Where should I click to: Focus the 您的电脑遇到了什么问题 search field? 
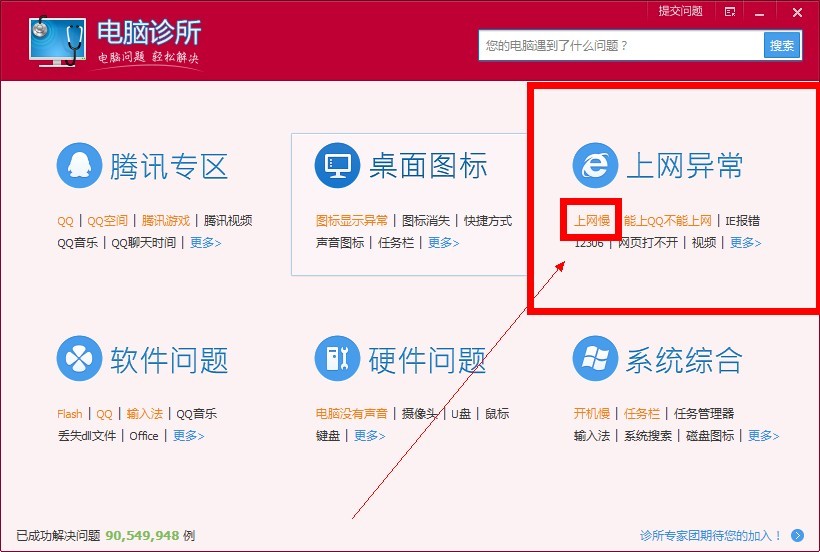point(621,45)
